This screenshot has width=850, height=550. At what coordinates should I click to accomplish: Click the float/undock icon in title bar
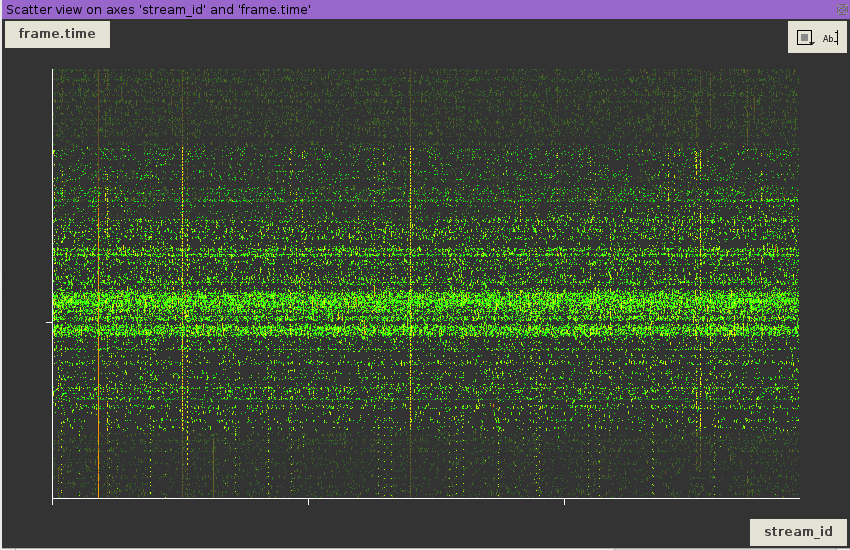point(841,8)
